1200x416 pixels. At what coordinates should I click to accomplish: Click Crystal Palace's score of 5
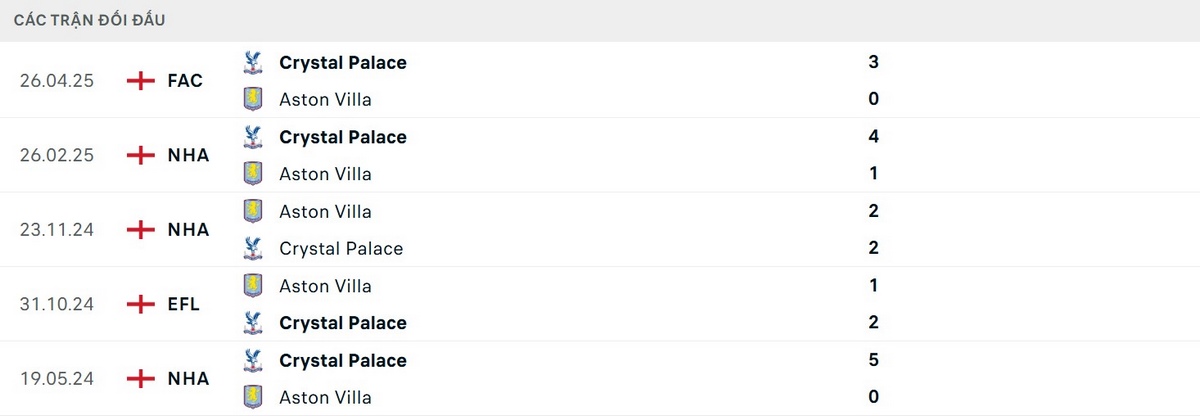874,360
